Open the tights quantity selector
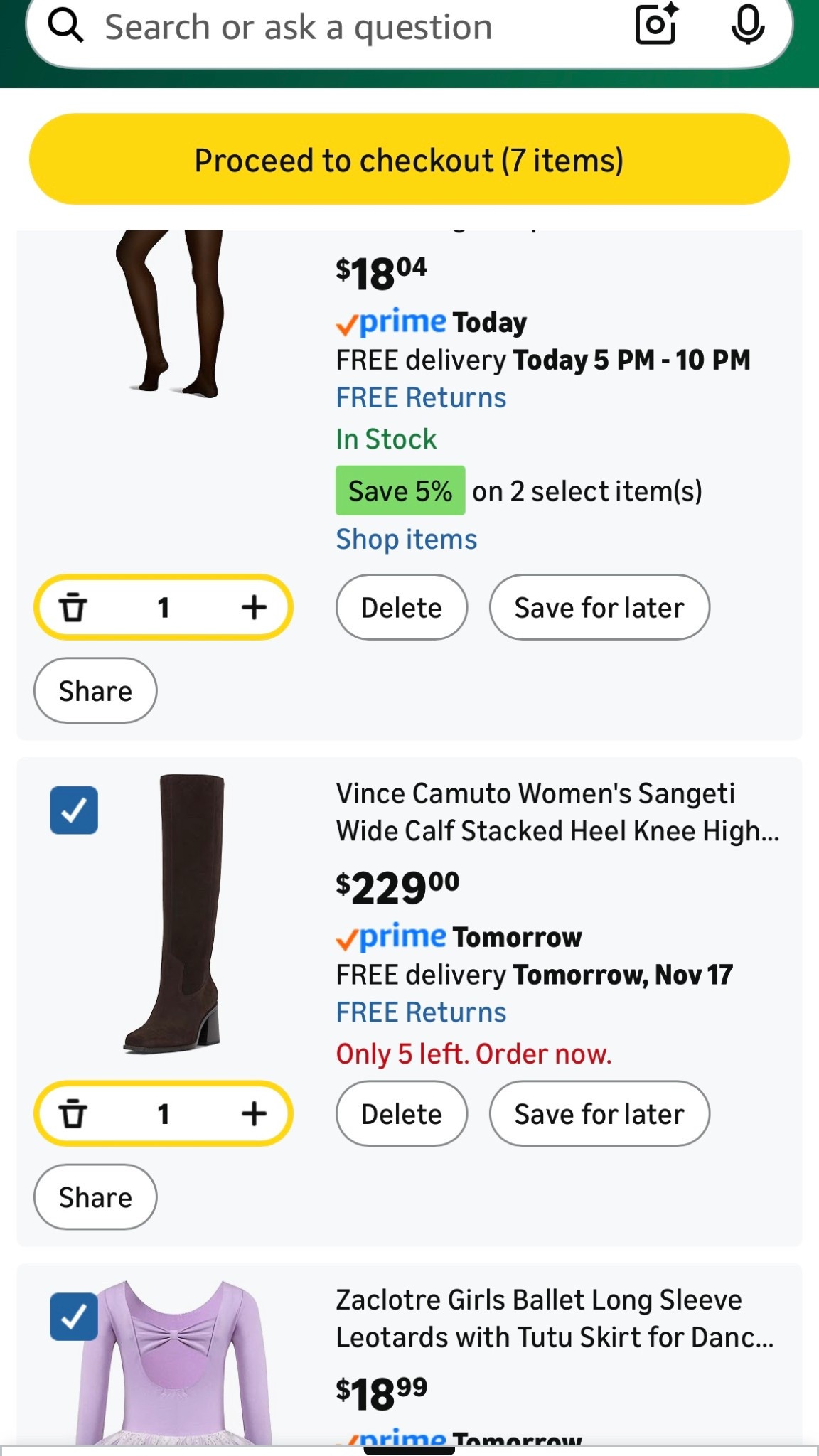 pos(164,607)
